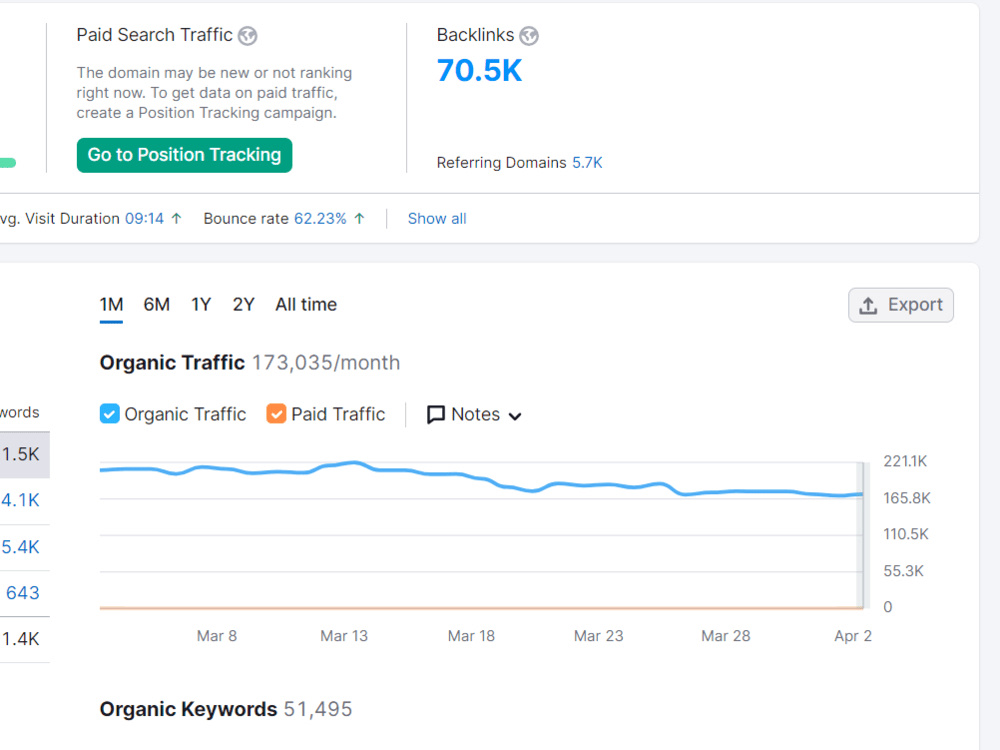Switch to the 1Y time range
Image resolution: width=1000 pixels, height=750 pixels.
201,305
